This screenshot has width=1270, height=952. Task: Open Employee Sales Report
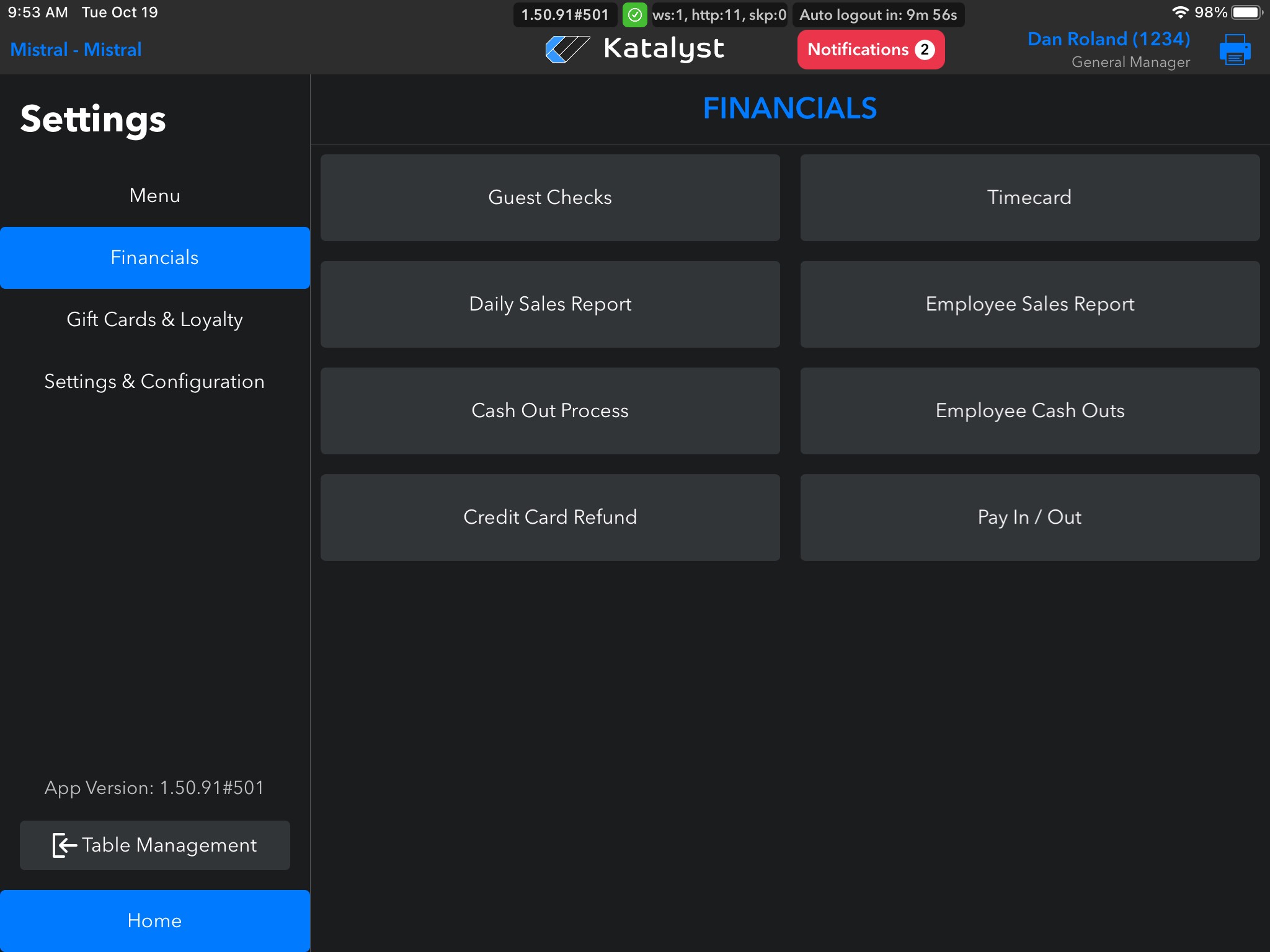click(x=1029, y=304)
